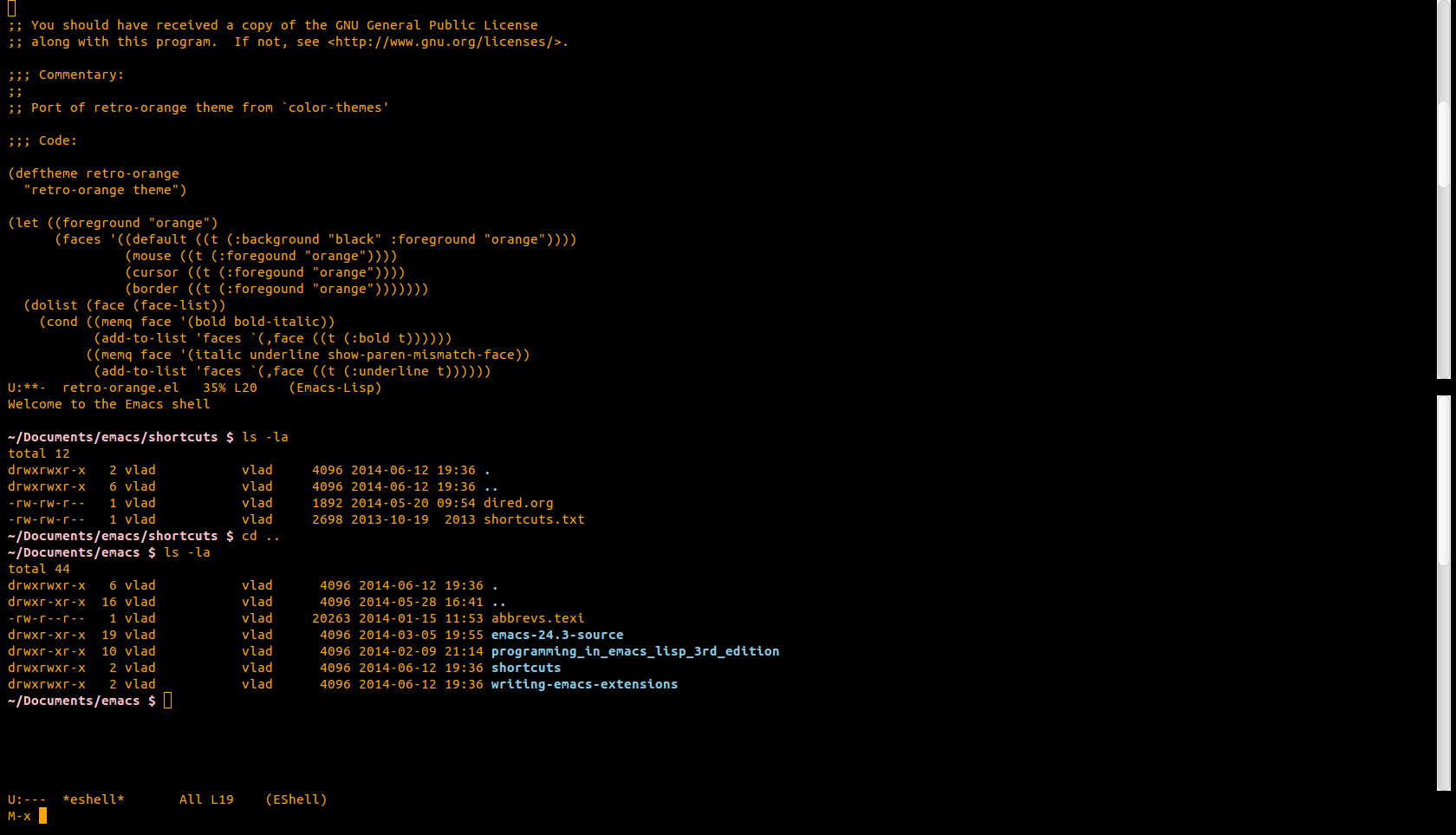Click (Emacs-Lisp) major mode indicator
Viewport: 1456px width, 835px height.
pyautogui.click(x=335, y=388)
